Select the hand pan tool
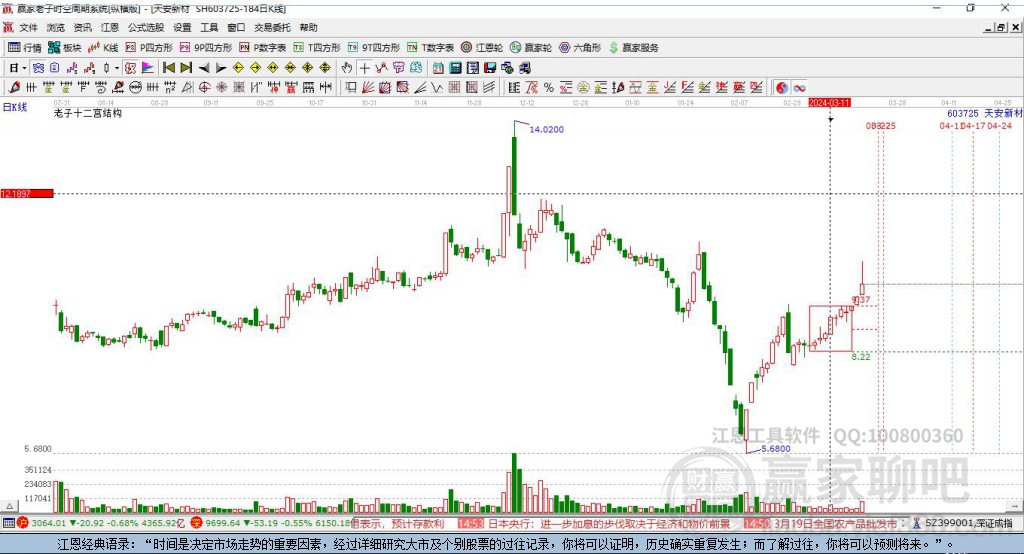1024x554 pixels. click(346, 68)
